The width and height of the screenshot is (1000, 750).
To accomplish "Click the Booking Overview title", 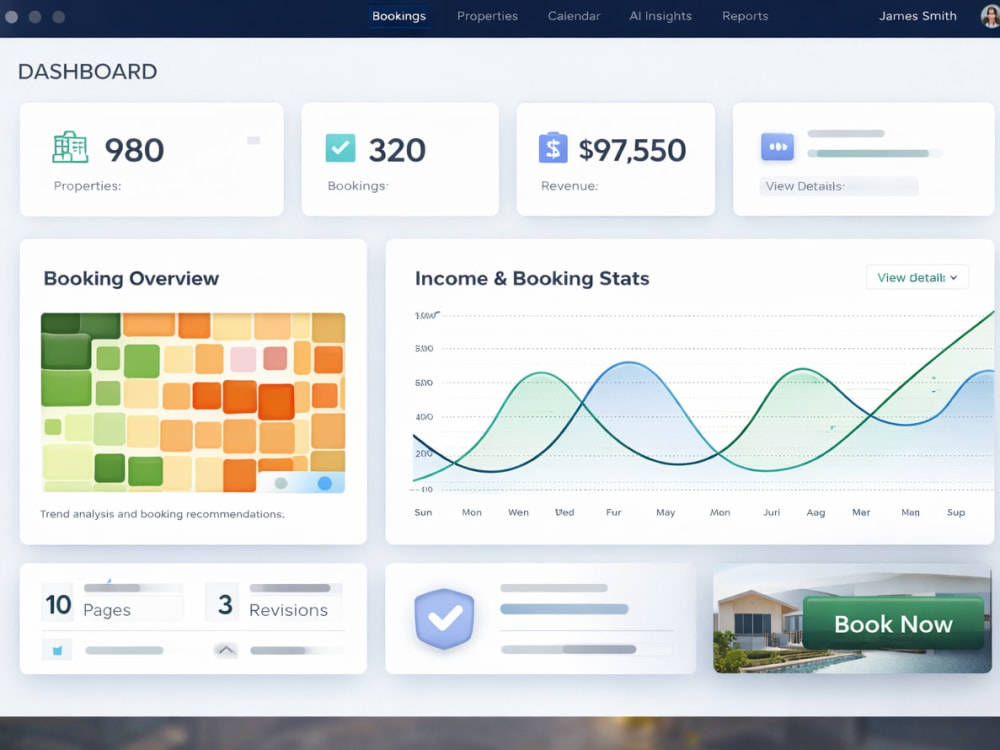I will click(x=131, y=278).
